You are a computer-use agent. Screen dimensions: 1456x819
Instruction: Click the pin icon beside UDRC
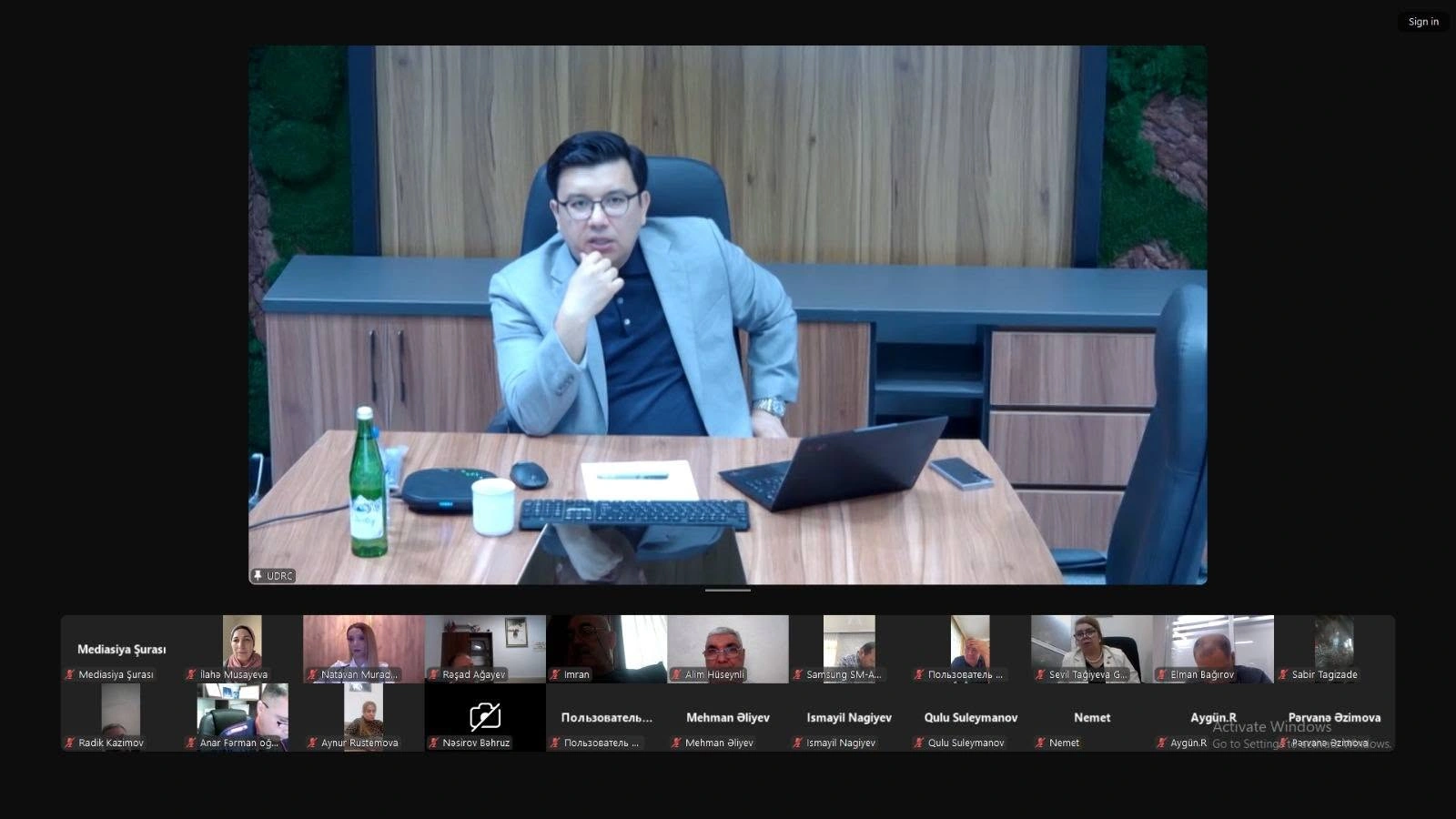click(x=258, y=576)
